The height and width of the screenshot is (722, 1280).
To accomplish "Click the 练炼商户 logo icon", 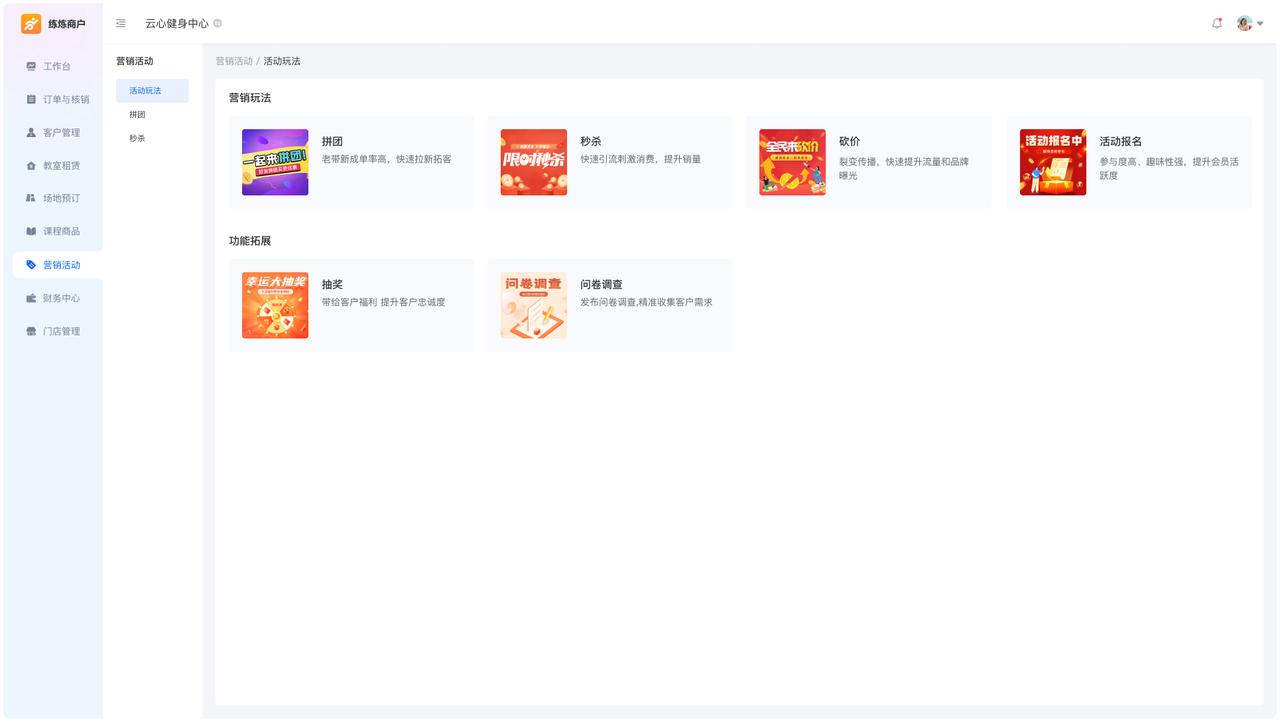I will tap(32, 24).
